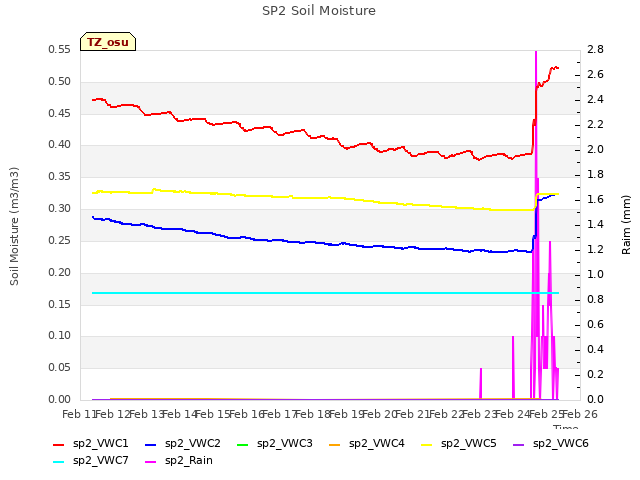Click the blue sp2_VWC2 legend color marker
This screenshot has height=480, width=640.
pos(151,444)
